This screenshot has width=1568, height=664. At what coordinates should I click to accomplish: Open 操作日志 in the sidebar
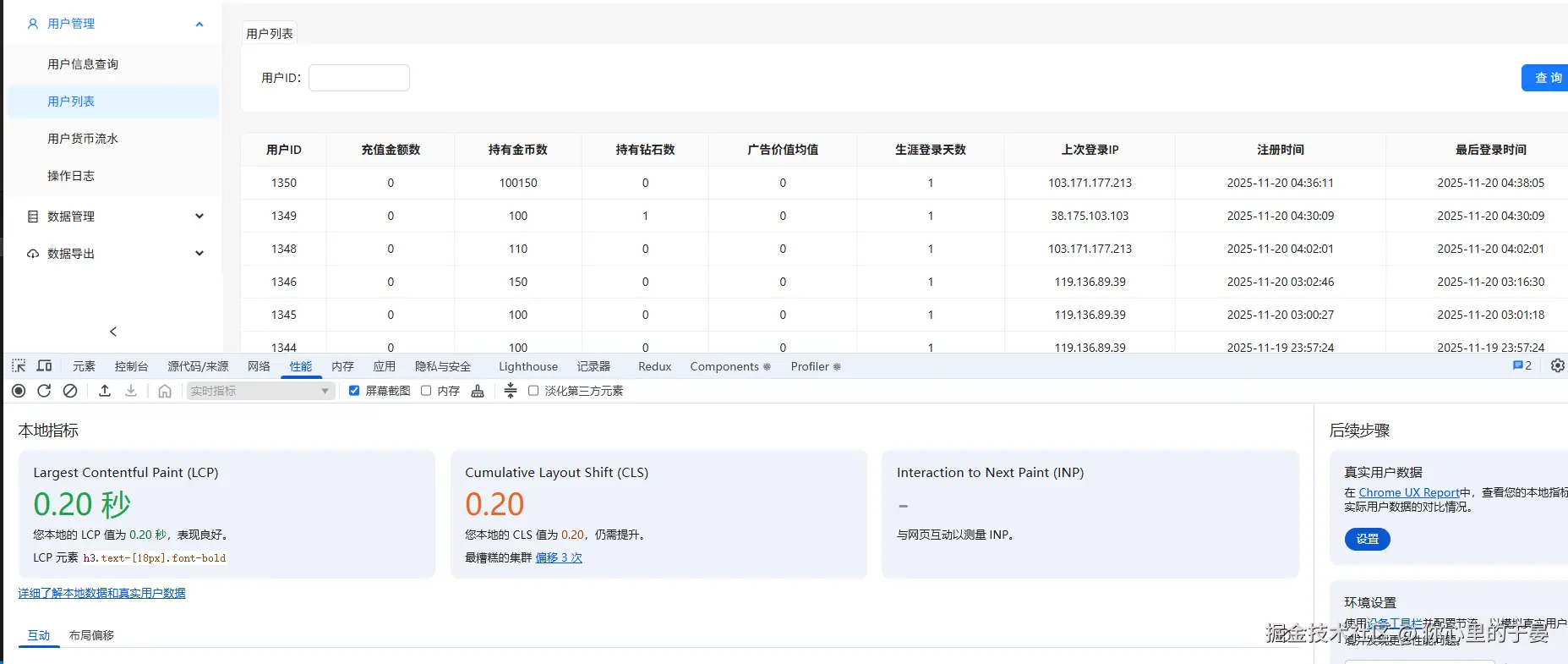click(71, 176)
